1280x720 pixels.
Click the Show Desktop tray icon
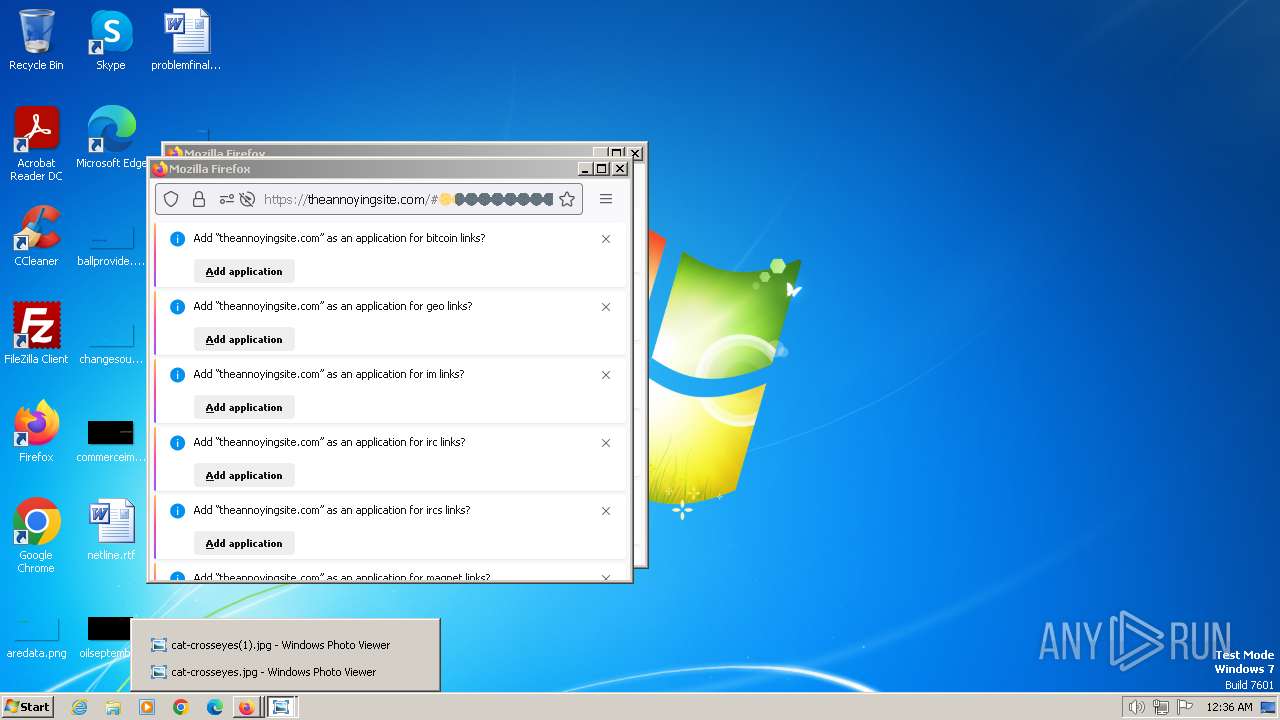pos(1268,707)
